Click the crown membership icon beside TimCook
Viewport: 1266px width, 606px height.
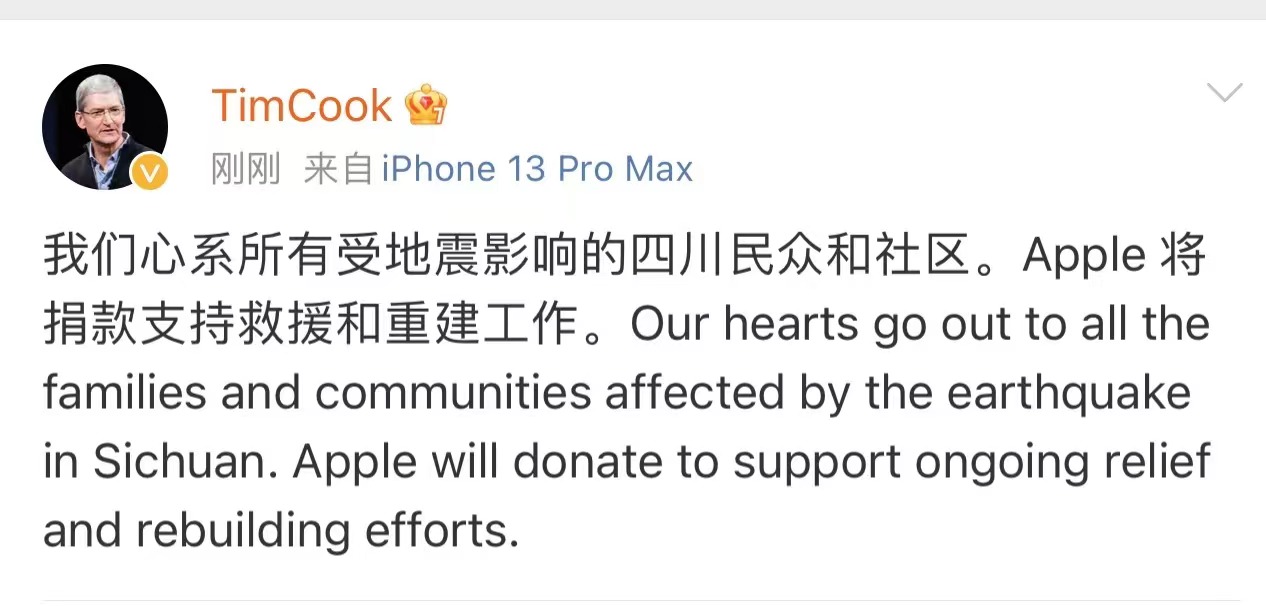[x=426, y=105]
